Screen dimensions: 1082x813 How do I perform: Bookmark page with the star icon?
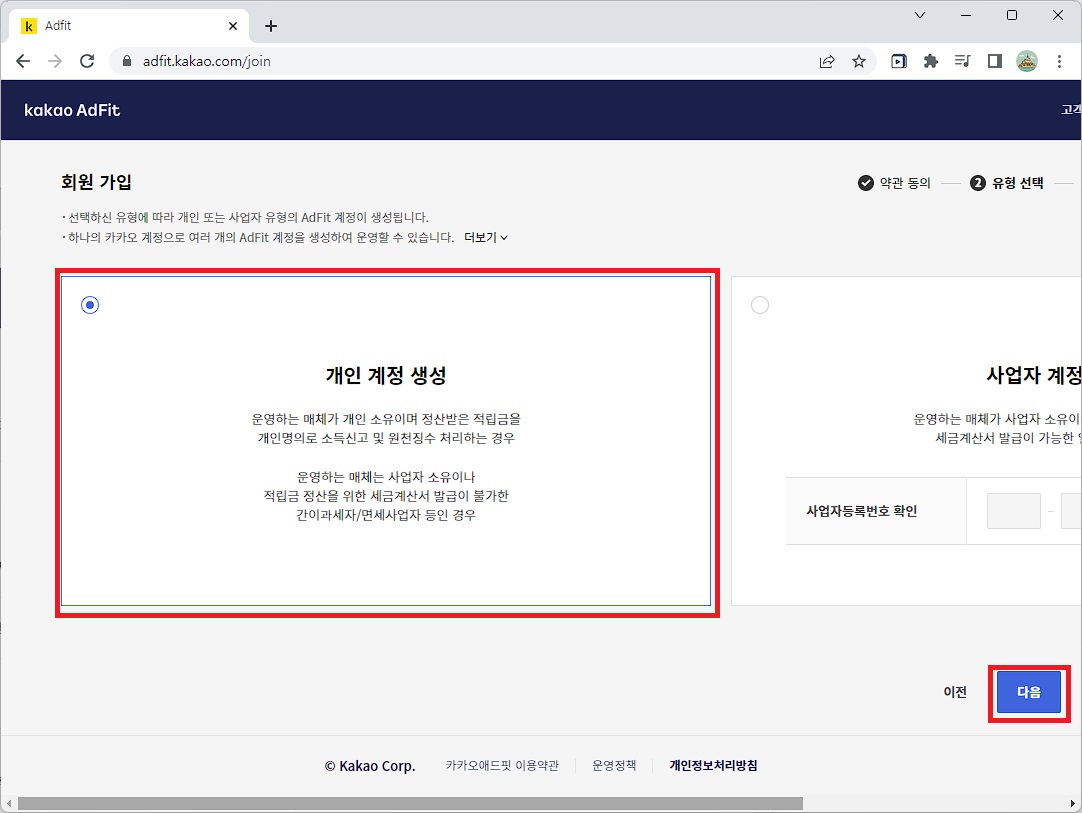point(858,61)
